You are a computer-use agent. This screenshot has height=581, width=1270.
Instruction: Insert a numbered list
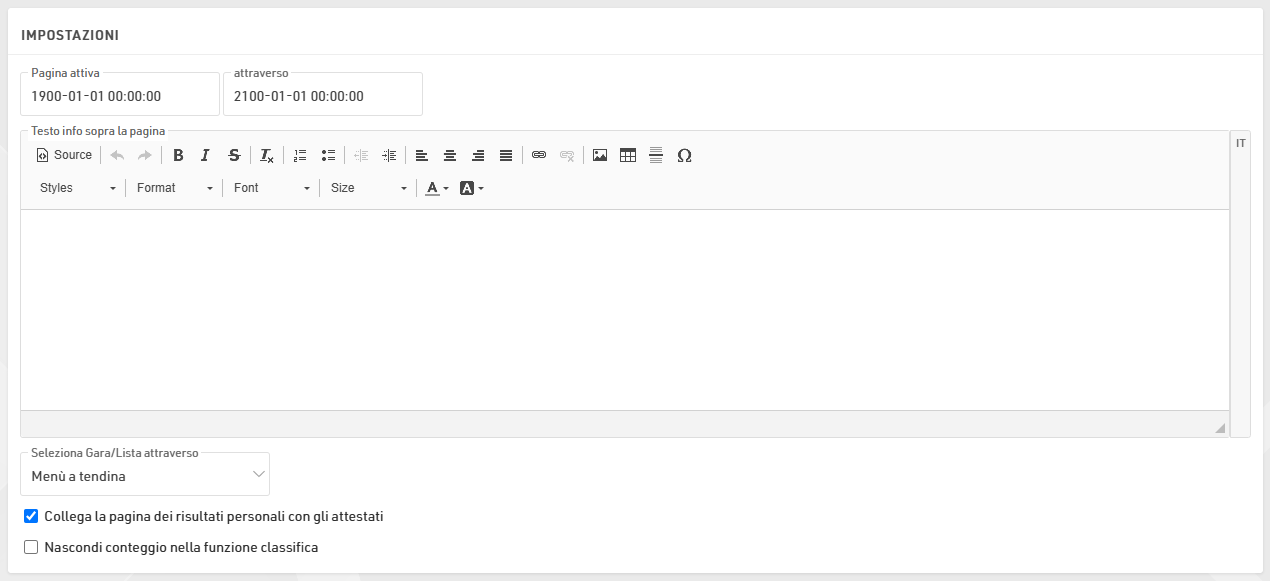300,155
